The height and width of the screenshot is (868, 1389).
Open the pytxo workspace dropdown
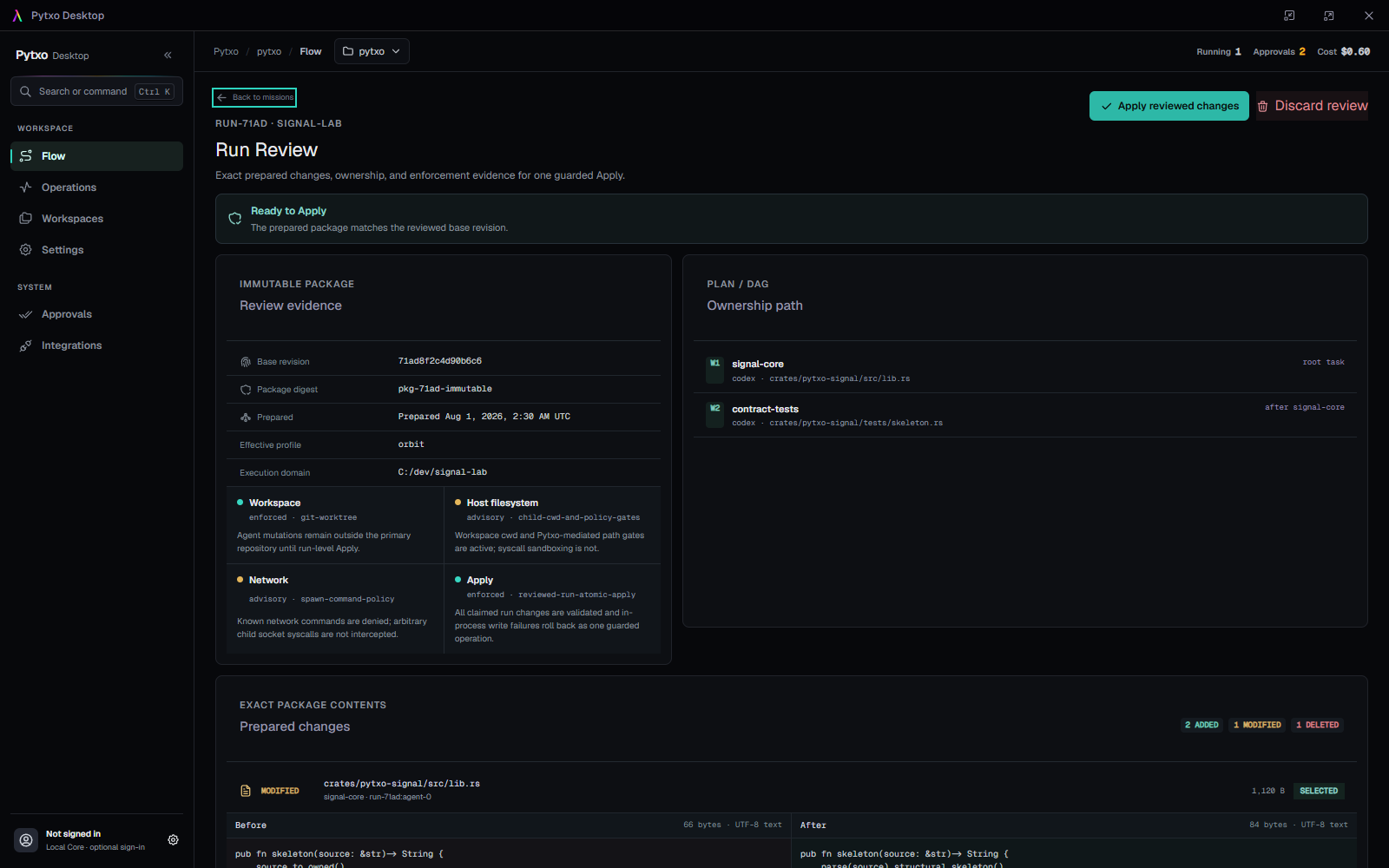[x=372, y=51]
